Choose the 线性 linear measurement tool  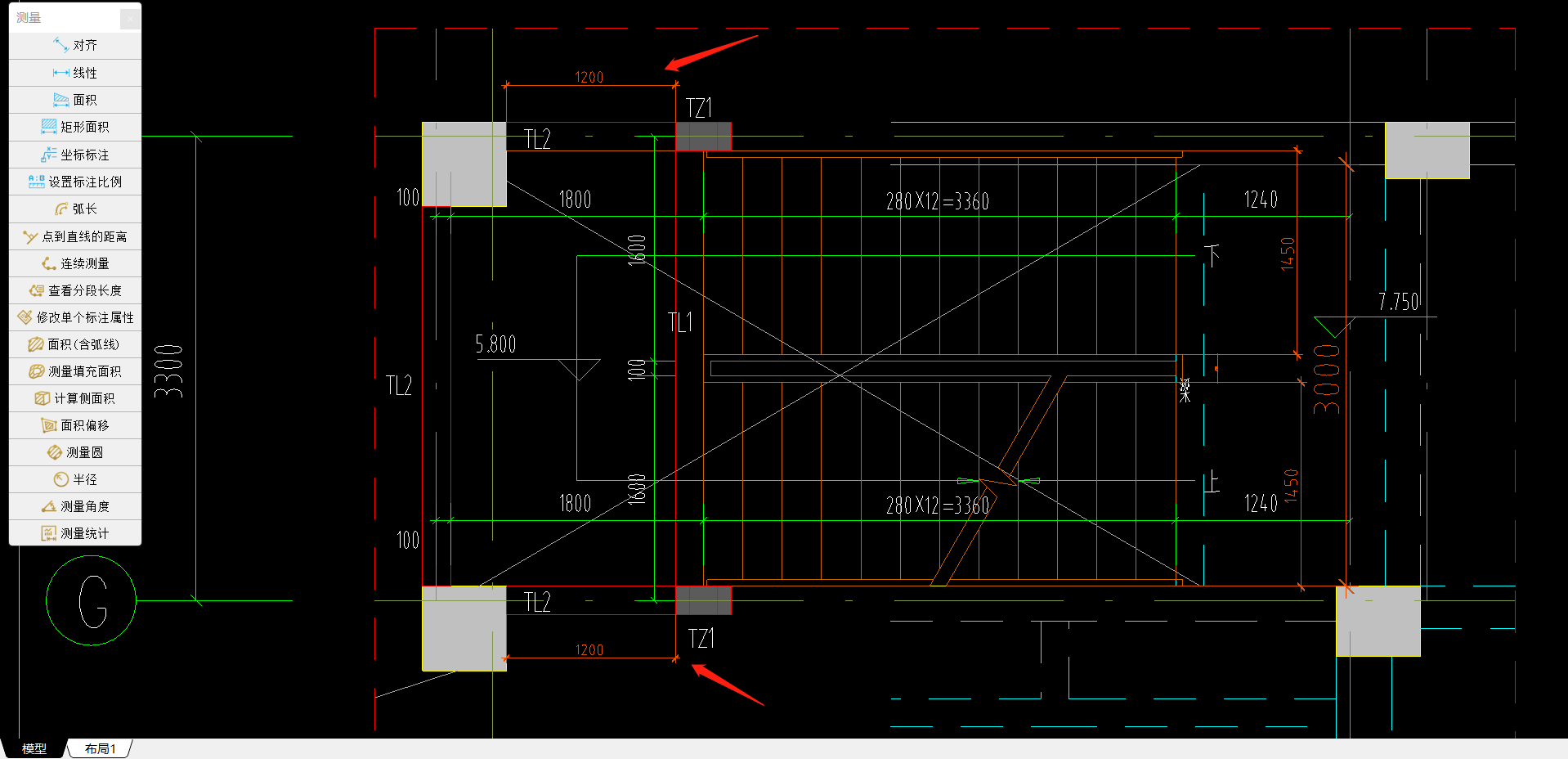(x=75, y=73)
